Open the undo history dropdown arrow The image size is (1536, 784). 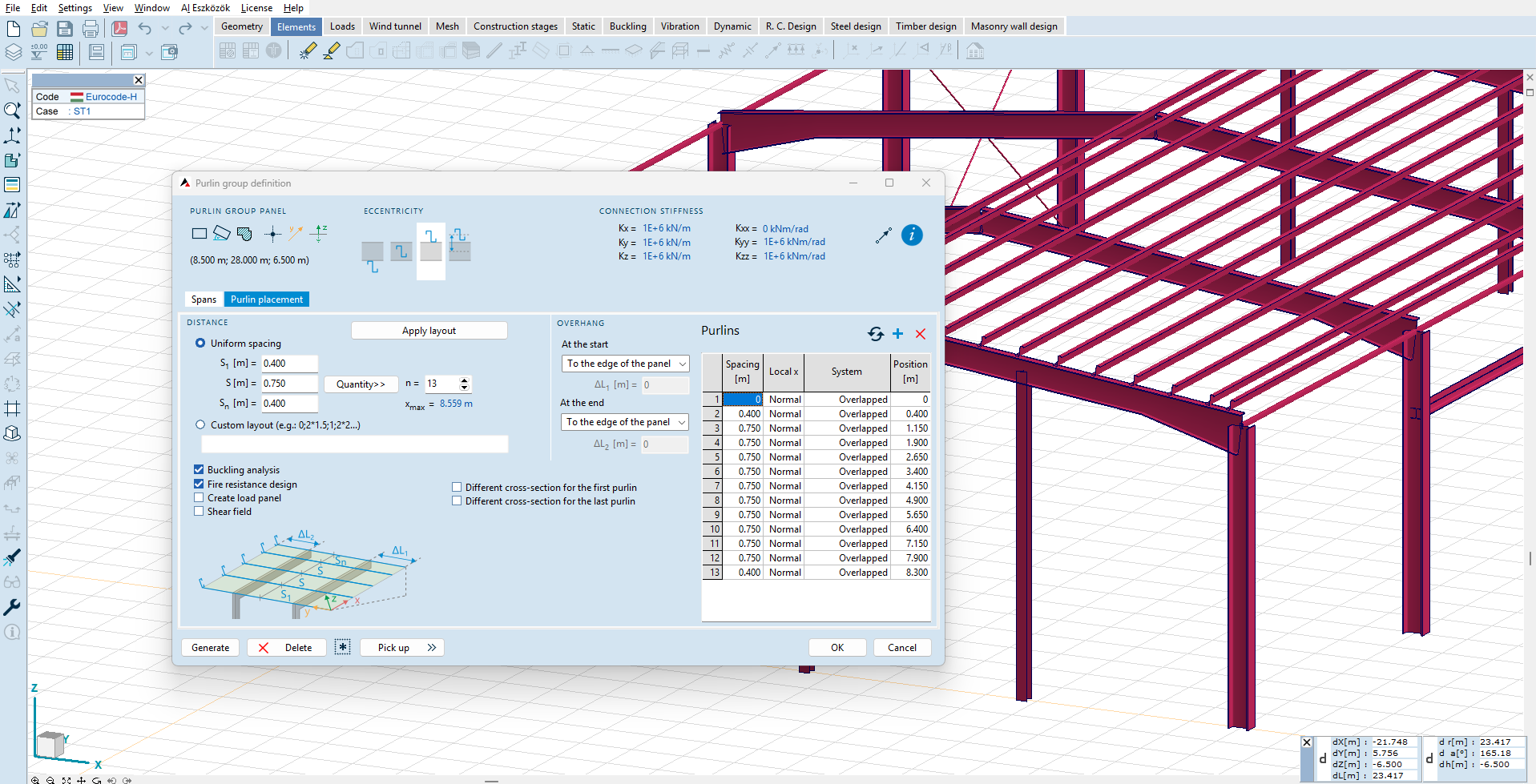(x=165, y=29)
